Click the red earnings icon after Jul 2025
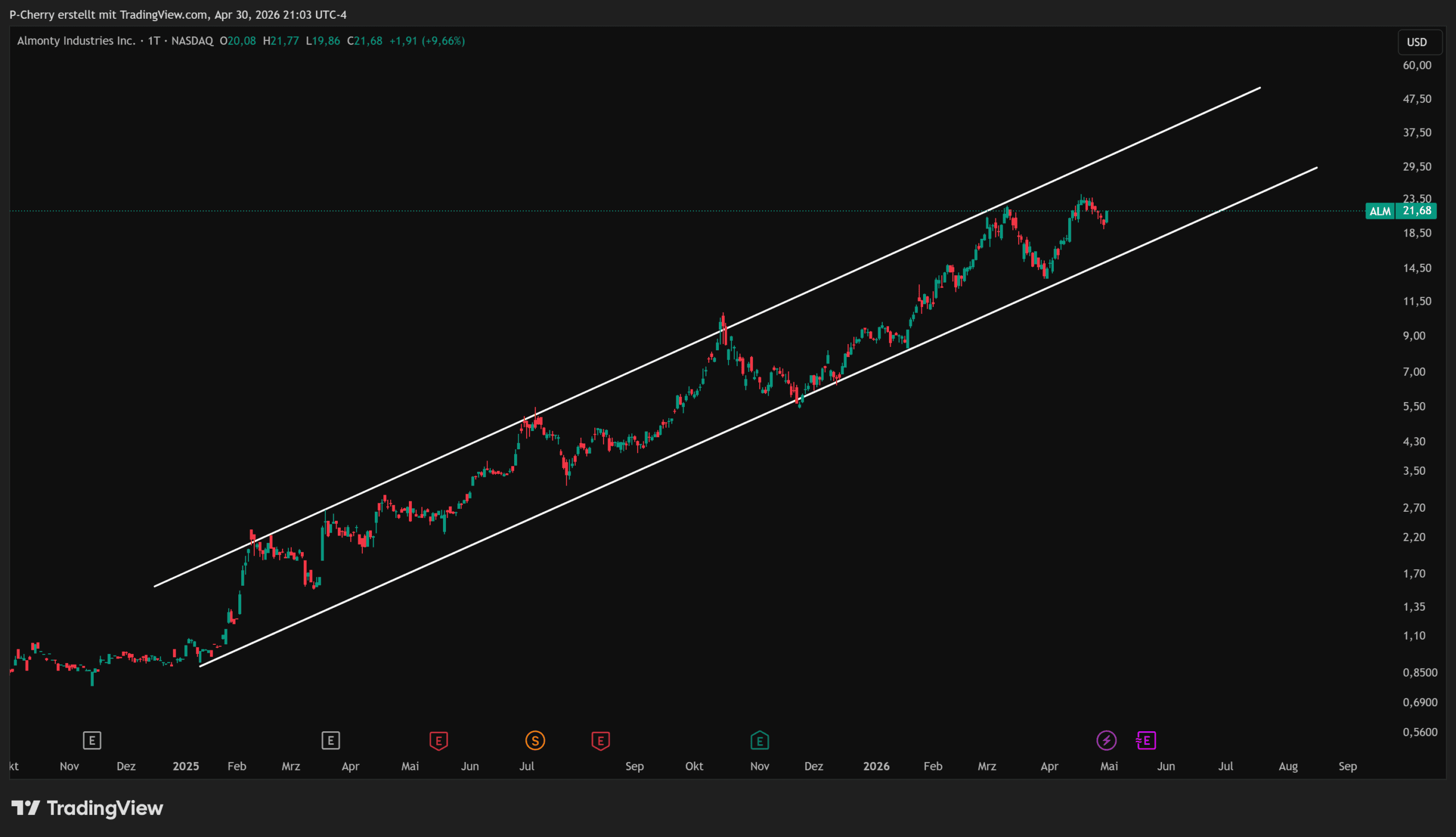 tap(601, 740)
